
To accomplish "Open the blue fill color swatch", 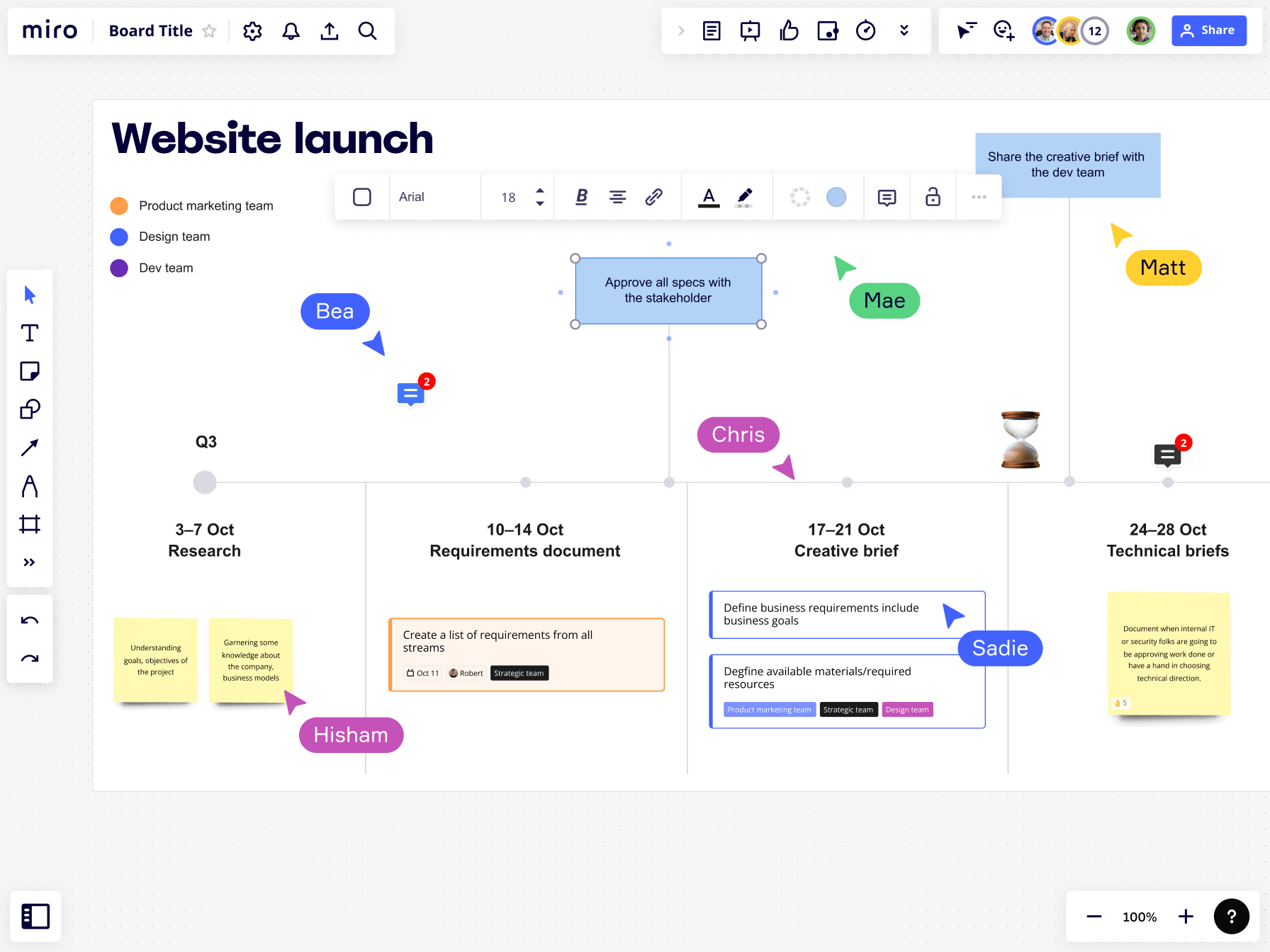I will coord(836,197).
